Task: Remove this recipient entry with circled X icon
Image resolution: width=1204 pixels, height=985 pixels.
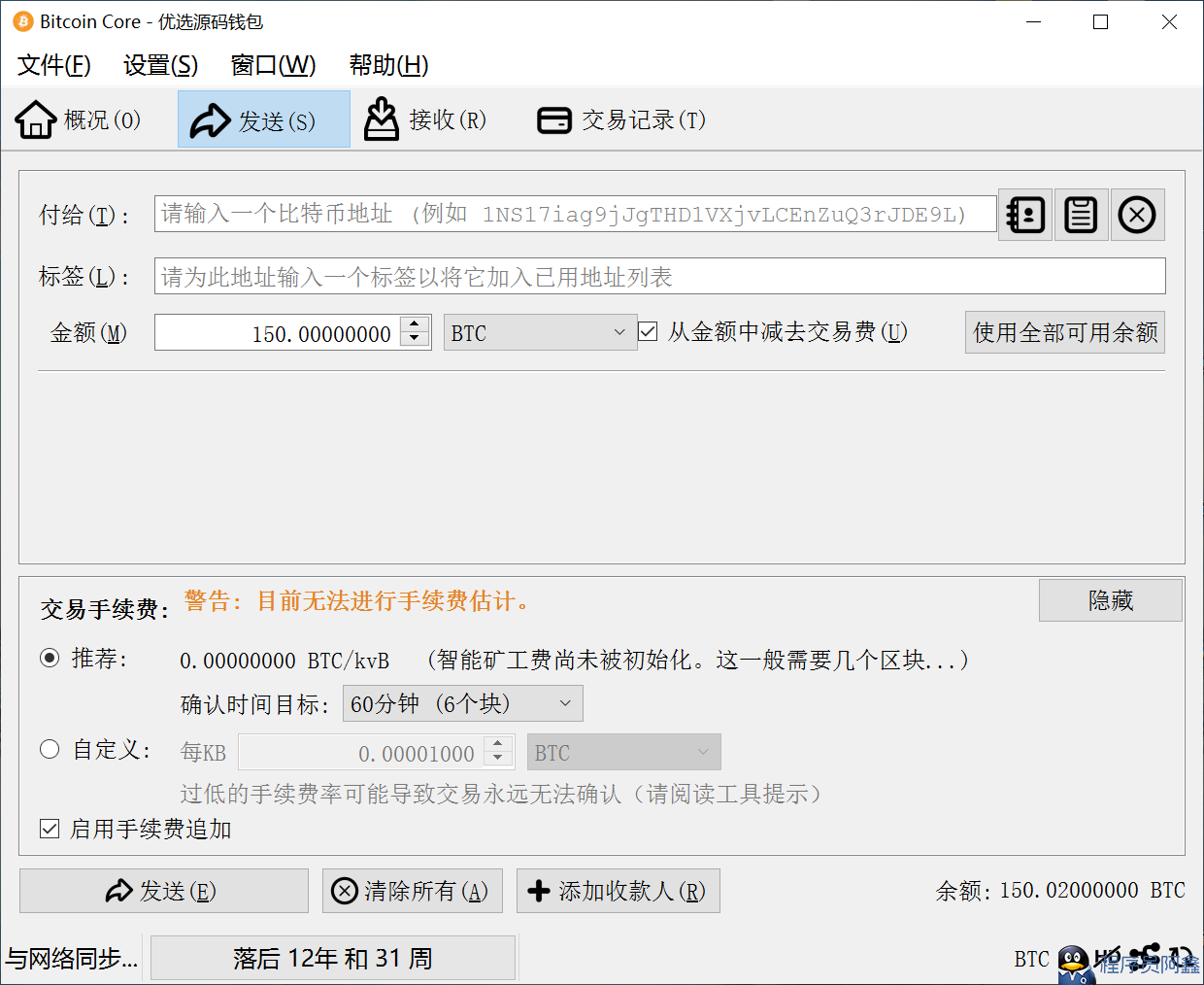Action: click(1137, 215)
